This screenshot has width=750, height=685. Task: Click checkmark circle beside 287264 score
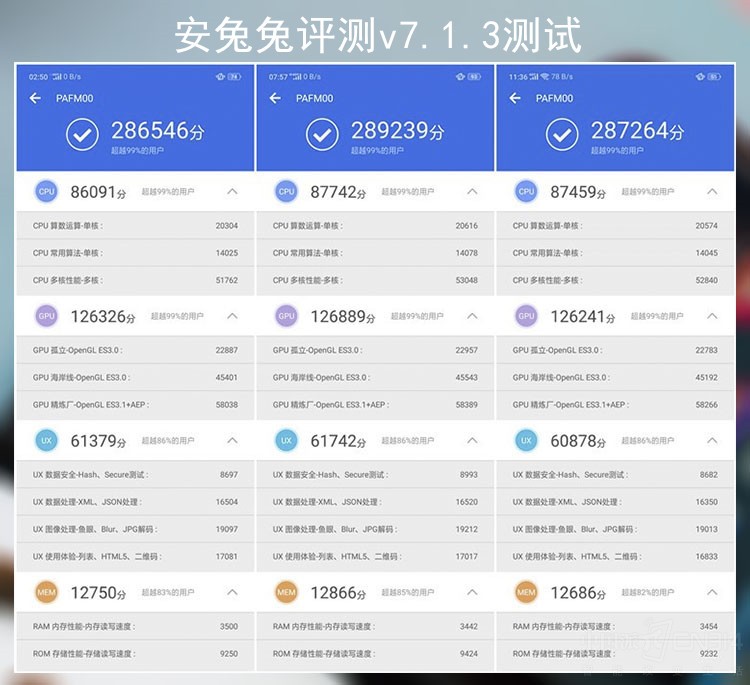562,134
